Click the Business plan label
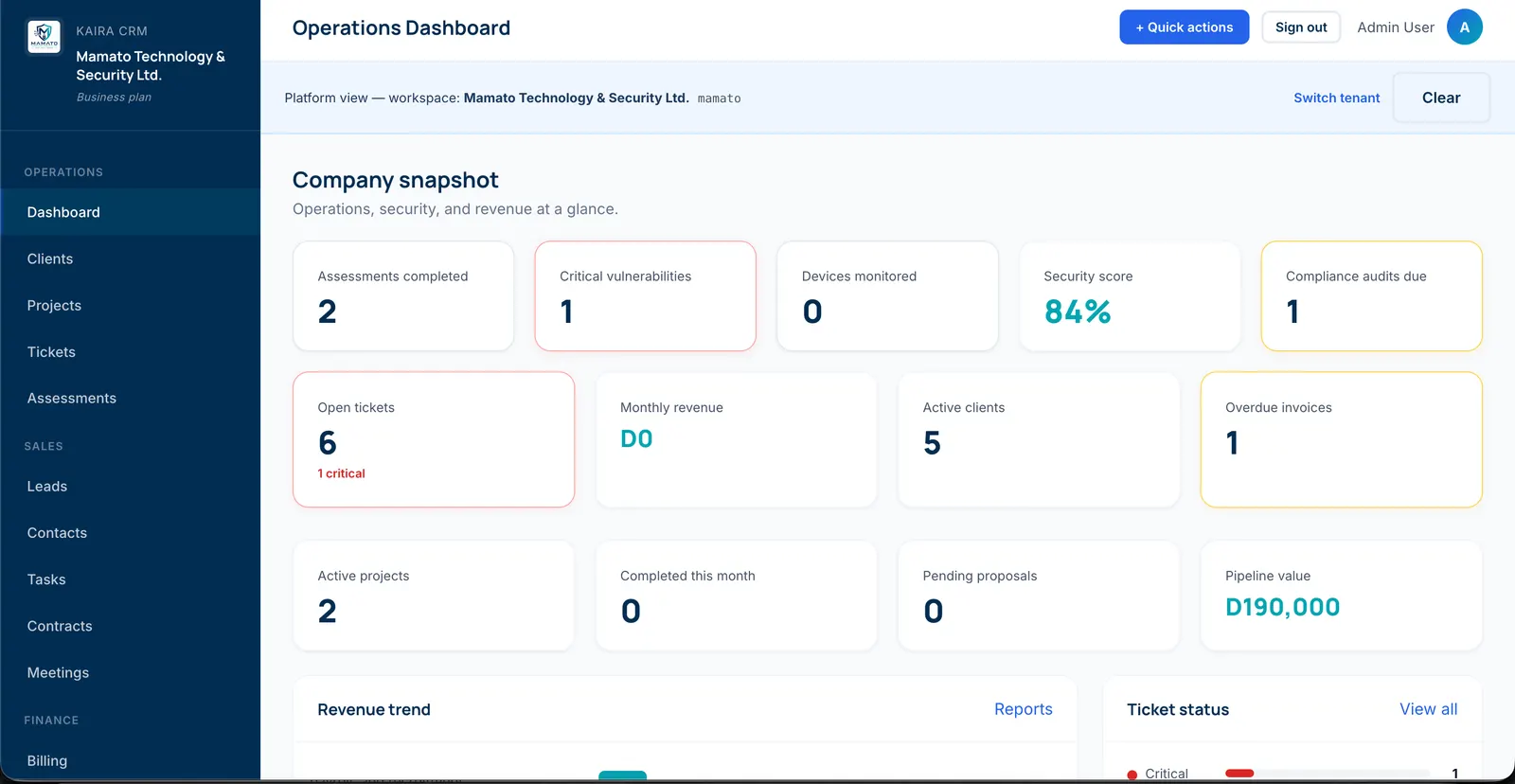This screenshot has height=784, width=1515. (x=114, y=97)
